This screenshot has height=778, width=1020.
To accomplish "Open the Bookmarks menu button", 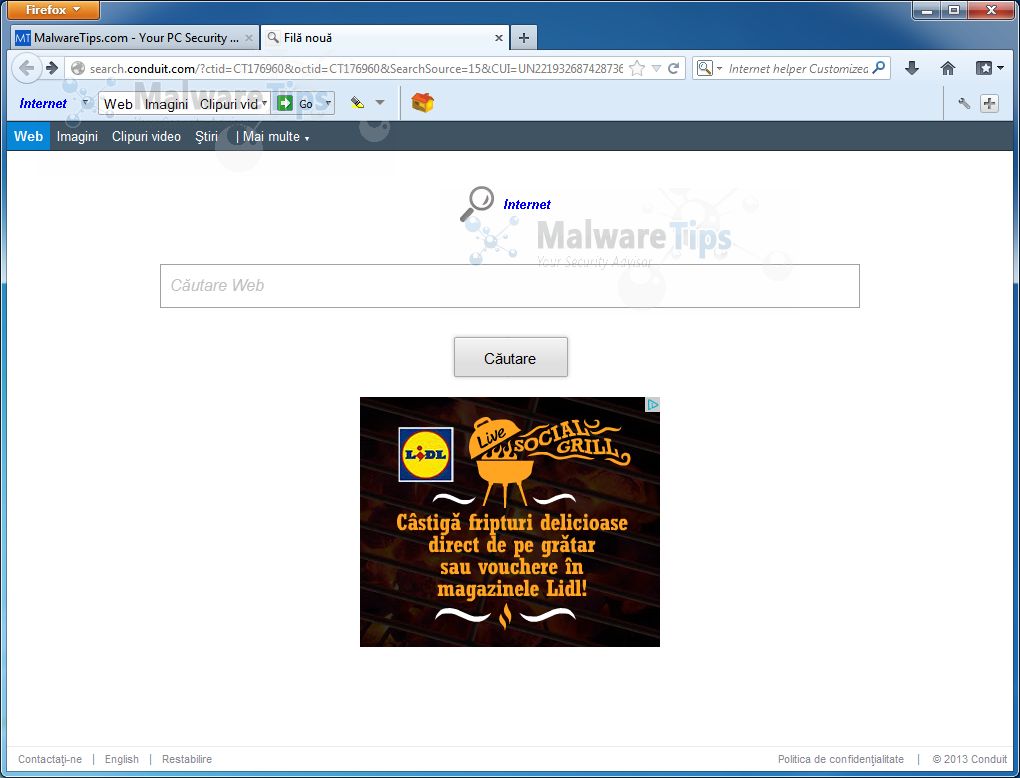I will [989, 68].
